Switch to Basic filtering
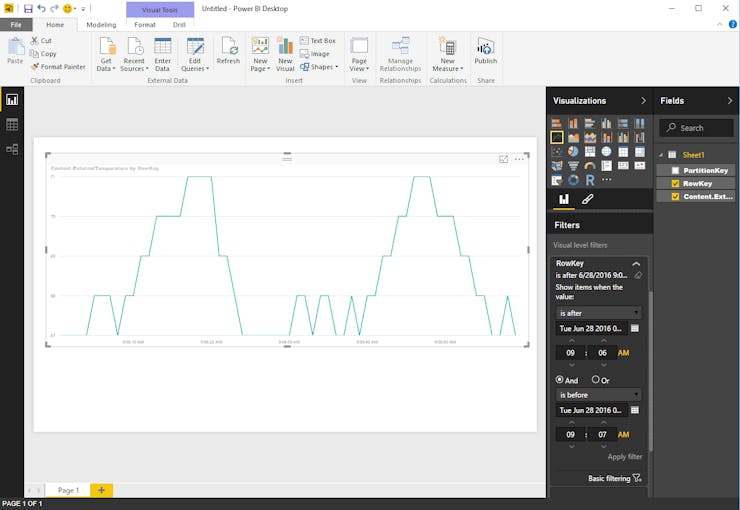740x510 pixels. pyautogui.click(x=614, y=478)
